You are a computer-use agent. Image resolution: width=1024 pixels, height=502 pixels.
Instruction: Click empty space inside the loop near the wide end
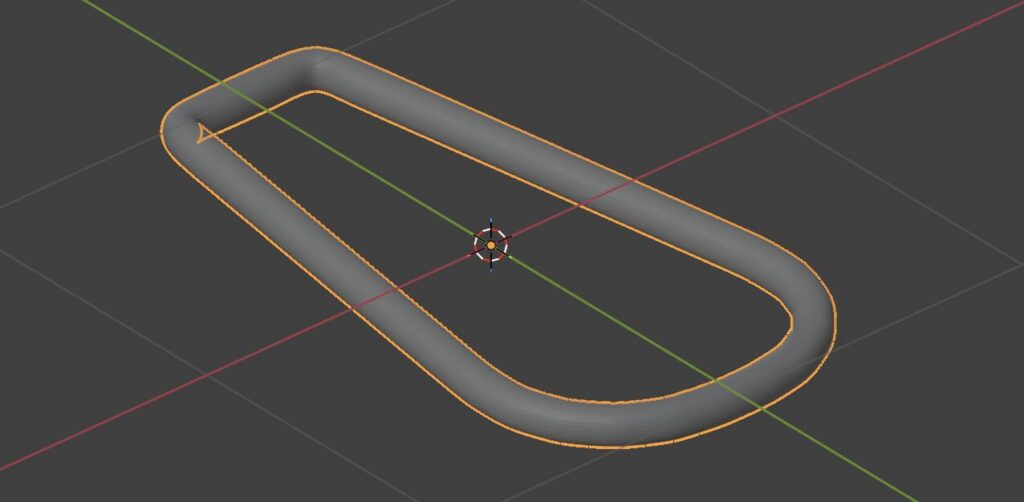point(640,320)
